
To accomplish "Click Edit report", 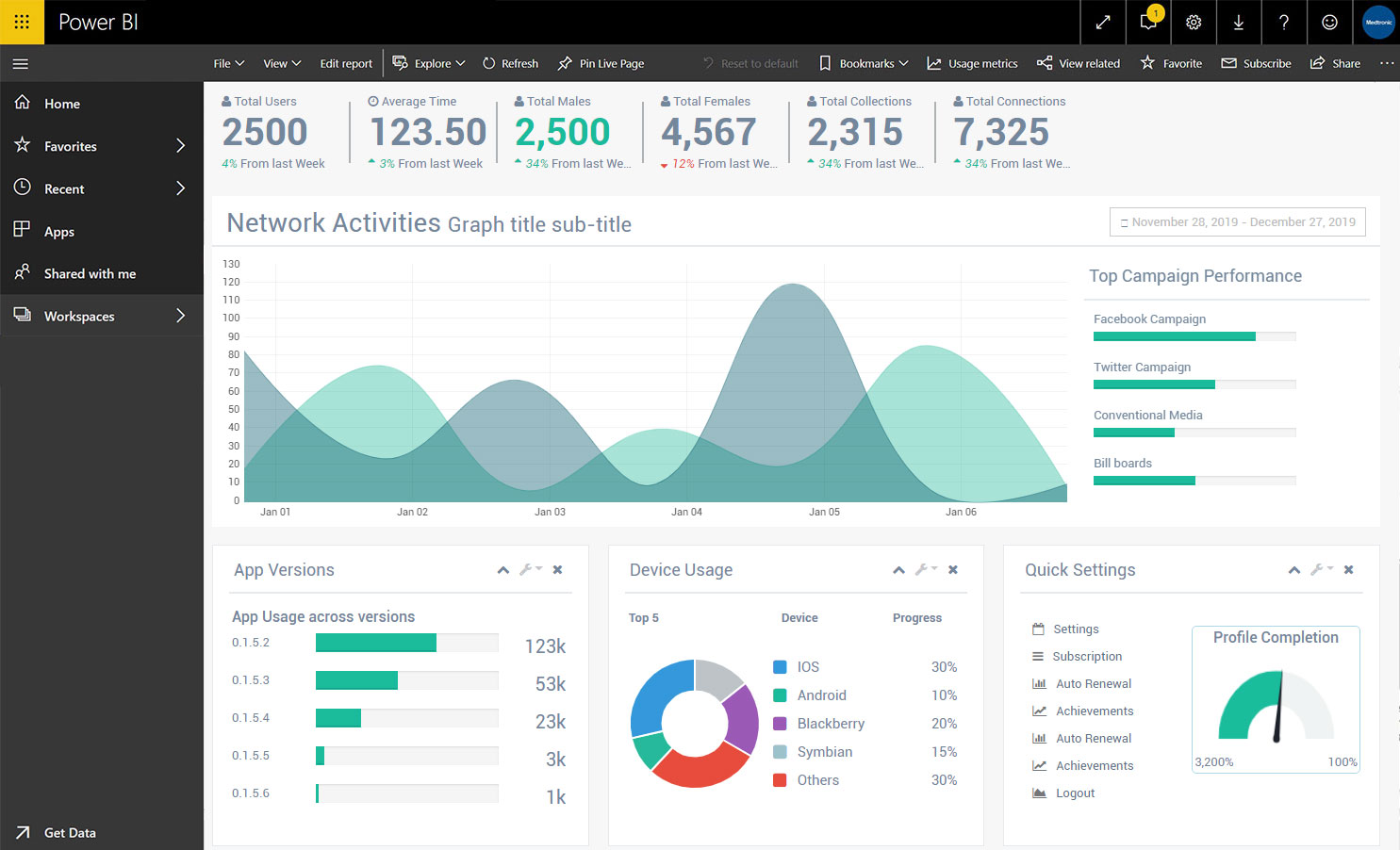I will click(346, 63).
